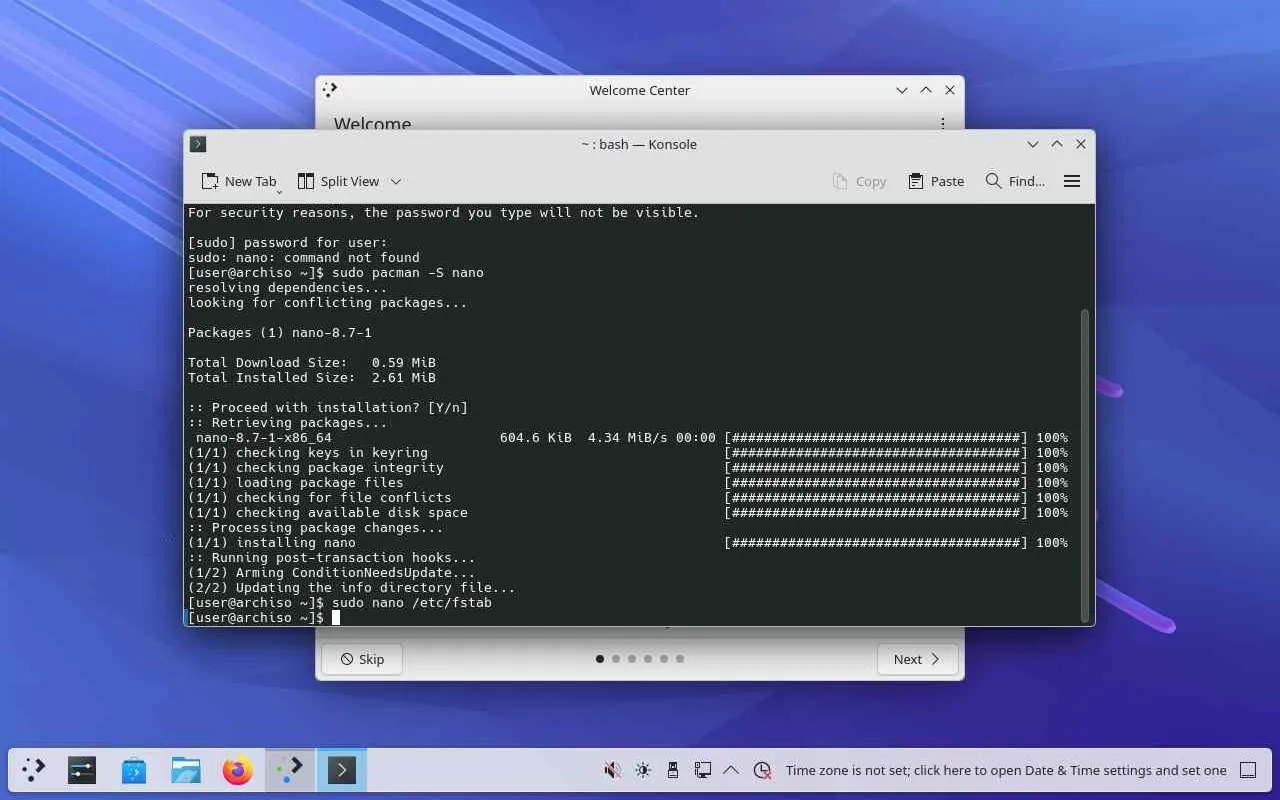Minimize the Konsole window
The width and height of the screenshot is (1280, 800).
point(1033,144)
